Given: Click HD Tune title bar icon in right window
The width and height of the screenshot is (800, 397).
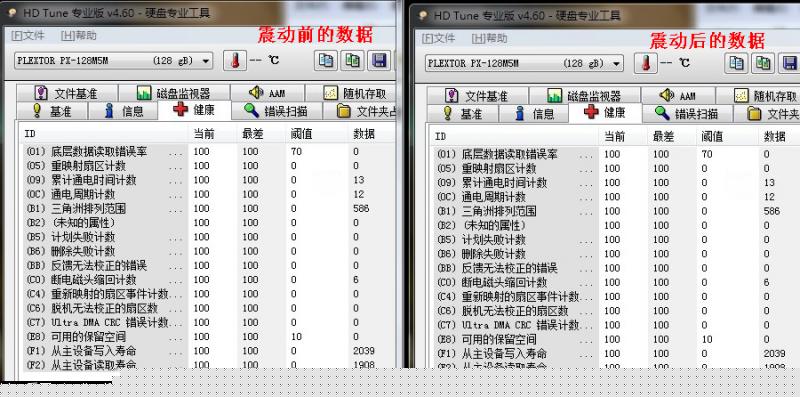Looking at the screenshot, I should [422, 15].
